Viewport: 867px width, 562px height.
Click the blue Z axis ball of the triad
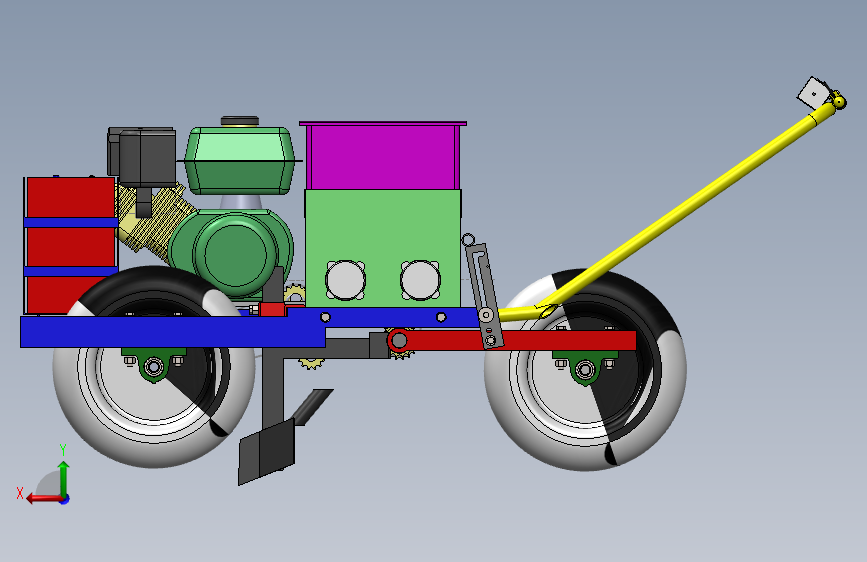[65, 499]
